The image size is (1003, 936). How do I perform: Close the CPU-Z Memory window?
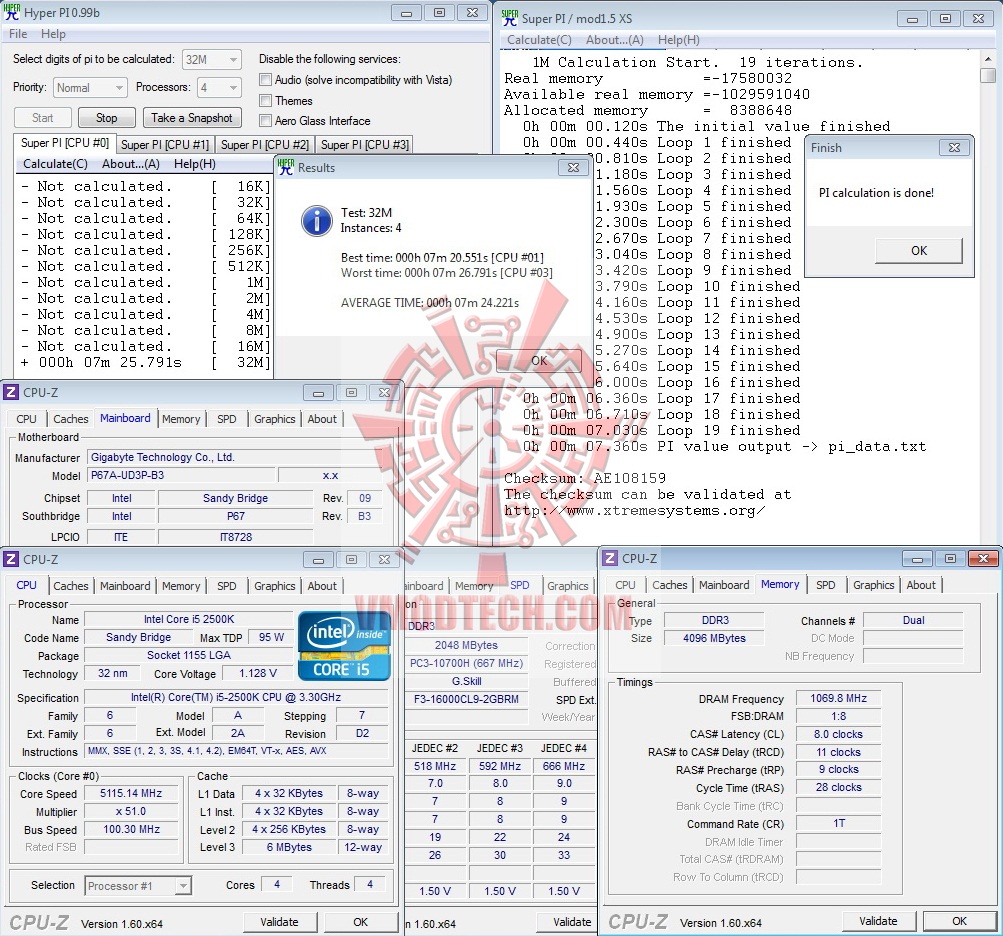(983, 559)
